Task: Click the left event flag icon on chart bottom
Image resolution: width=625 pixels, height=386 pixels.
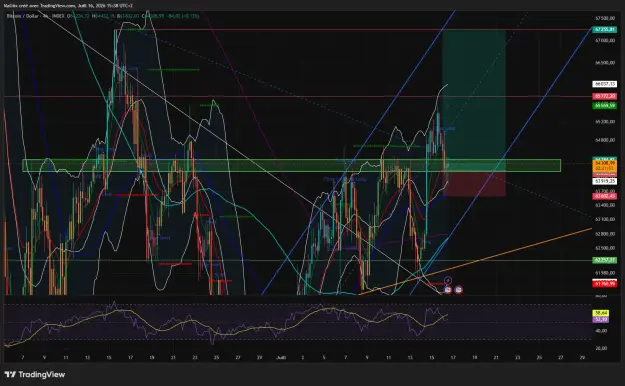Action: [x=447, y=289]
